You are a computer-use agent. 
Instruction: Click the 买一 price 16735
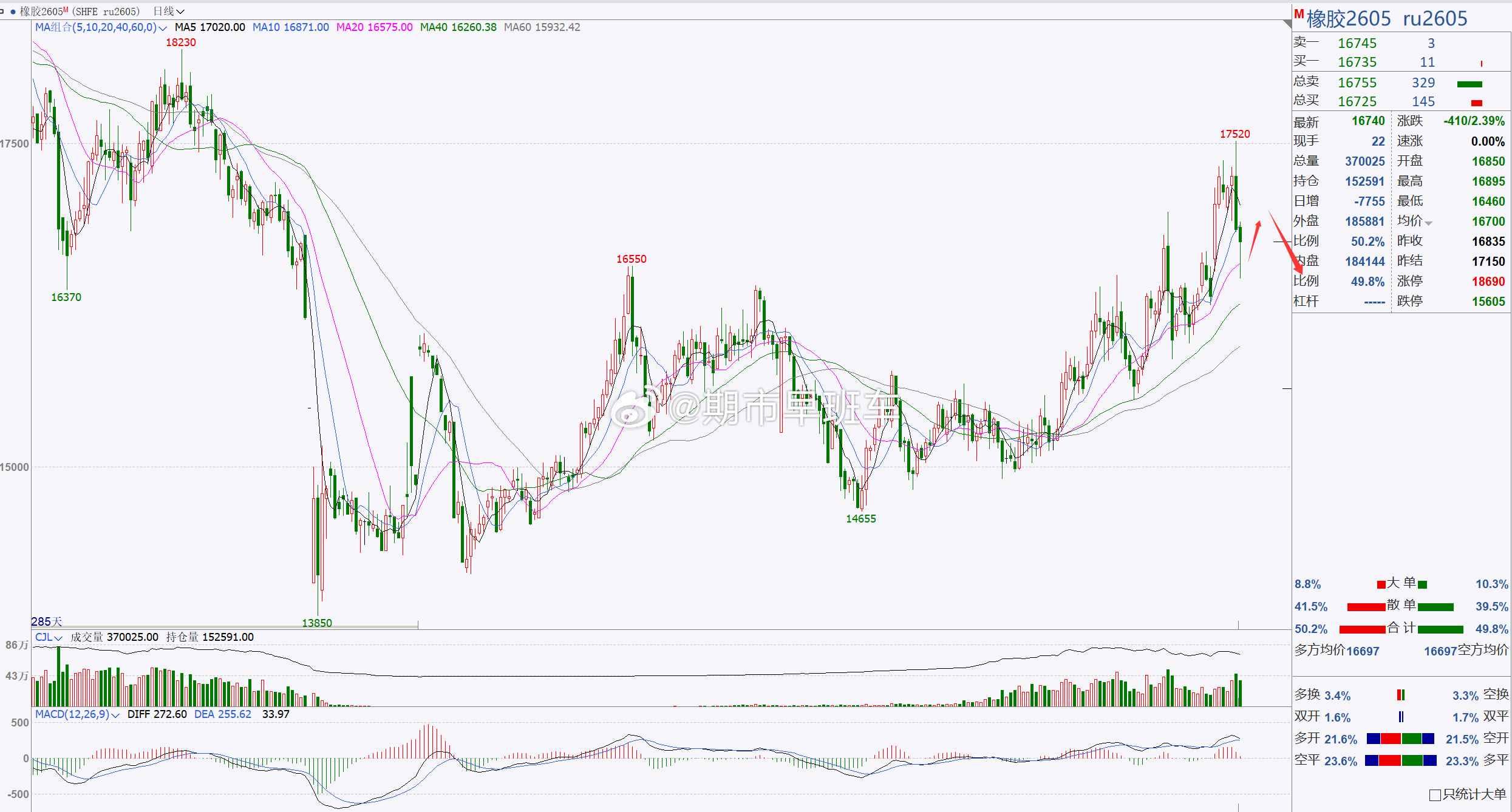[x=1357, y=62]
